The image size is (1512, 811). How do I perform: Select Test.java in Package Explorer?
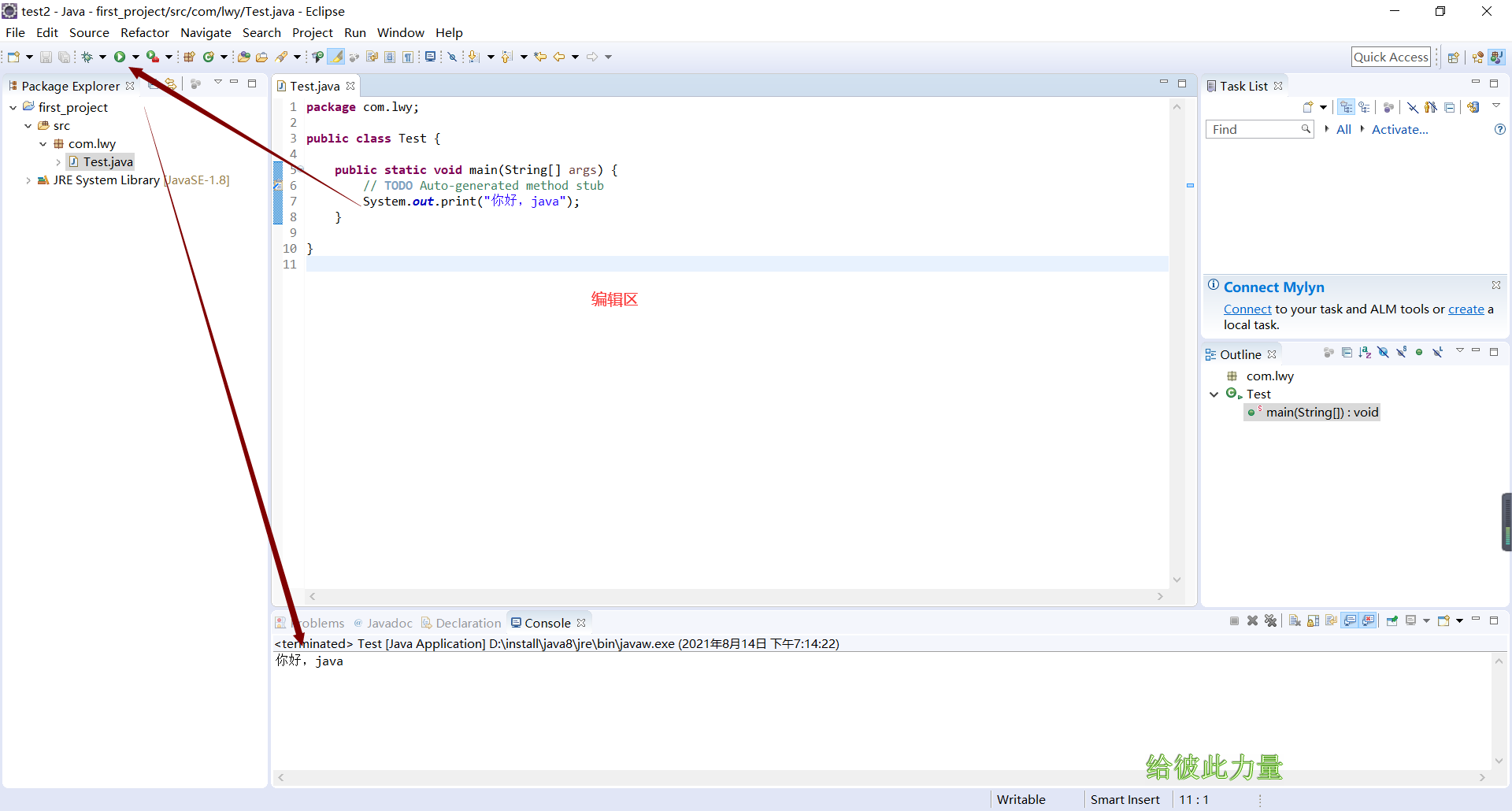(x=101, y=162)
